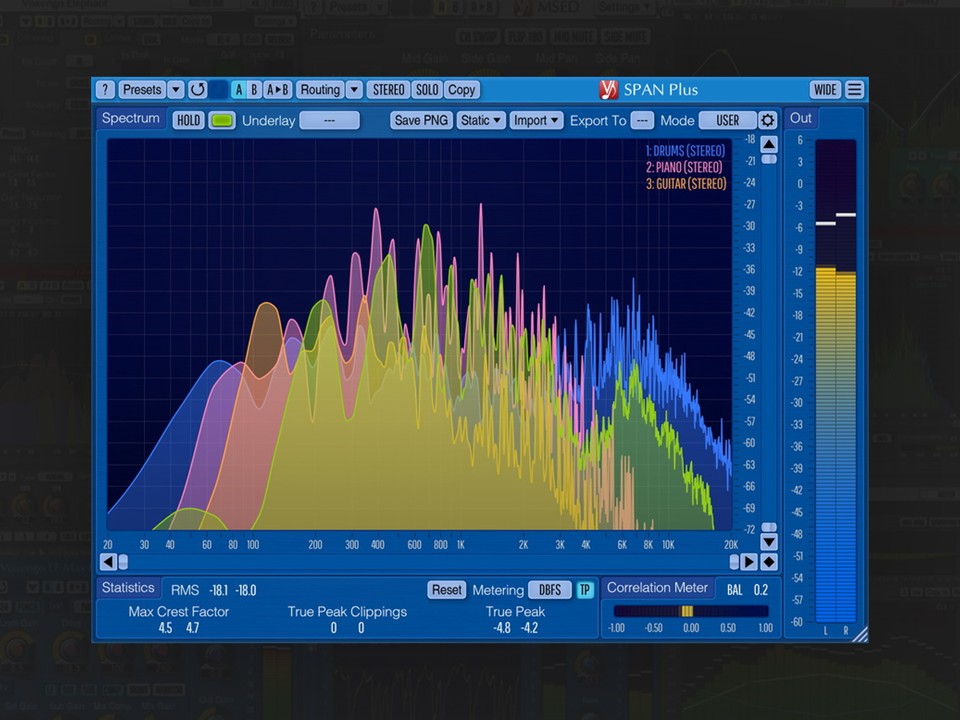Click the RMS -18.1 value
The image size is (960, 720).
tap(219, 591)
